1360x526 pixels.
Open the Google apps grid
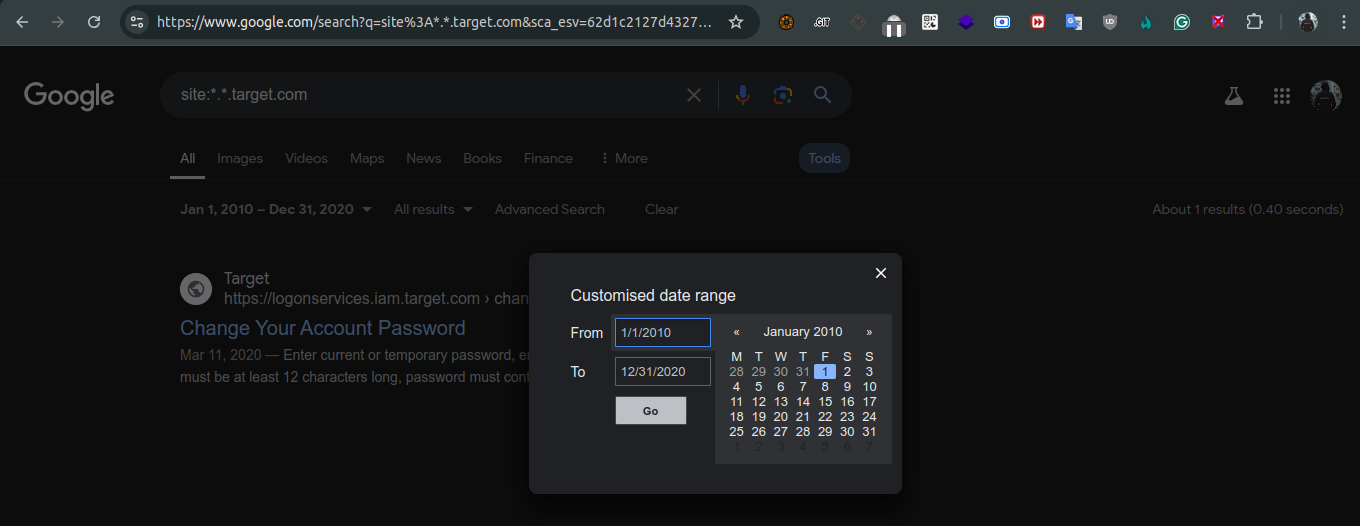(1282, 96)
